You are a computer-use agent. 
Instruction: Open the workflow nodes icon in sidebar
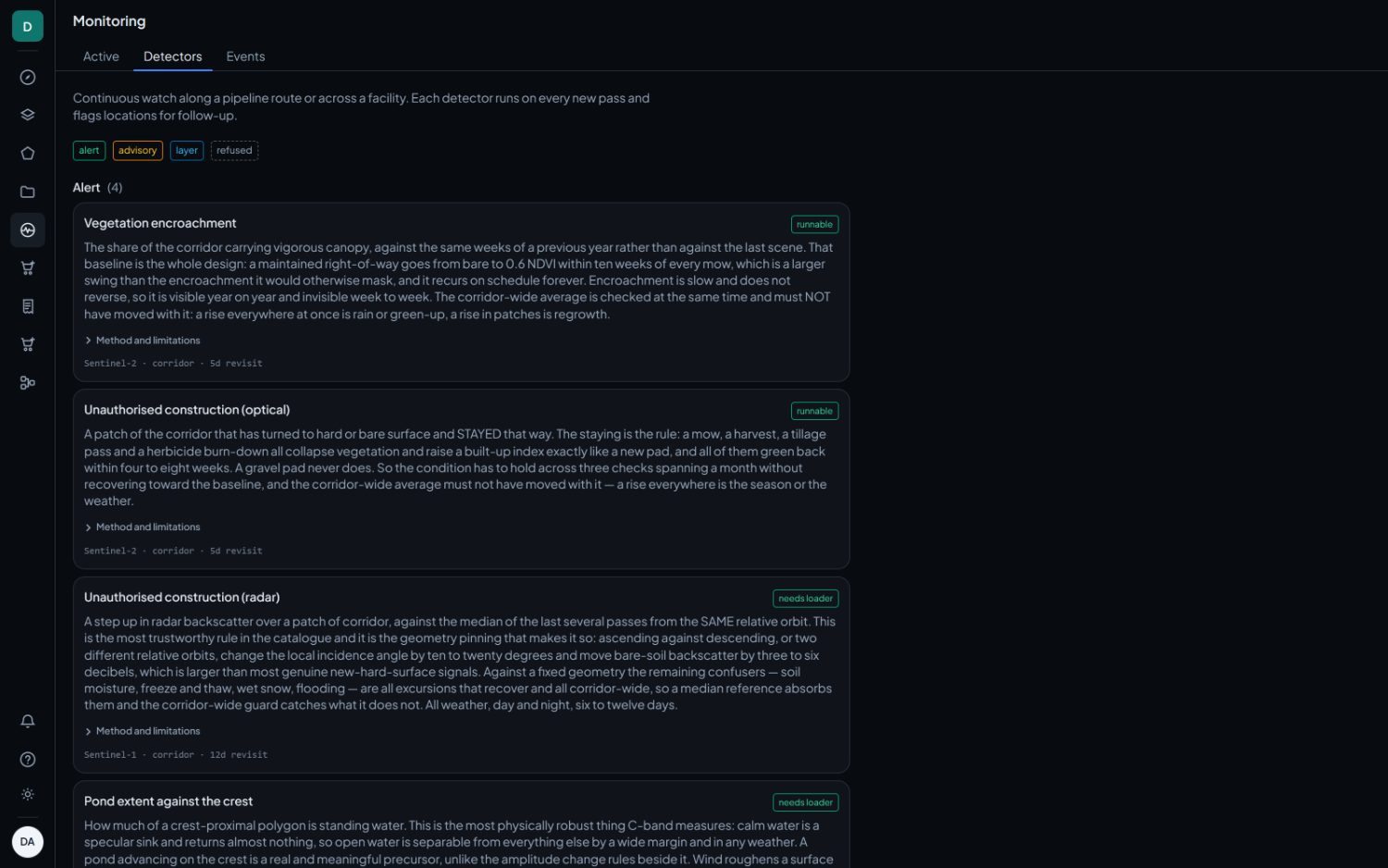[x=28, y=382]
